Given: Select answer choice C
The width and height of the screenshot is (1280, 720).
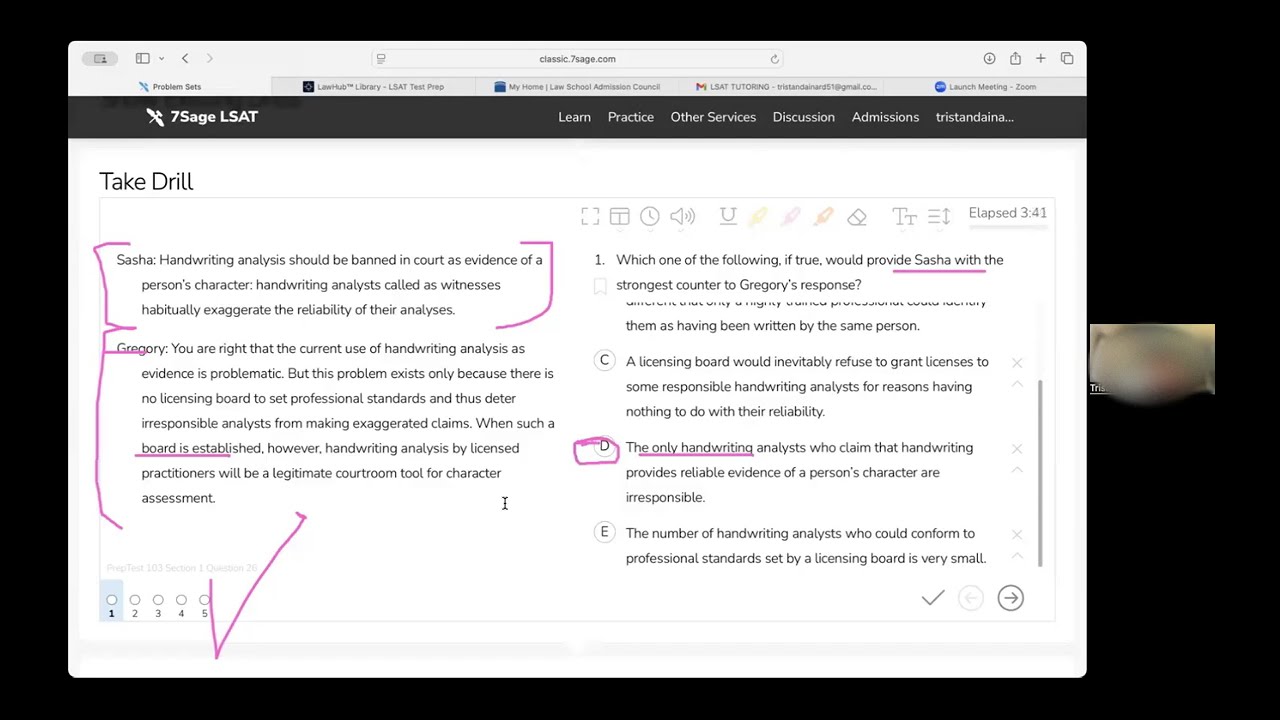Looking at the screenshot, I should coord(604,361).
